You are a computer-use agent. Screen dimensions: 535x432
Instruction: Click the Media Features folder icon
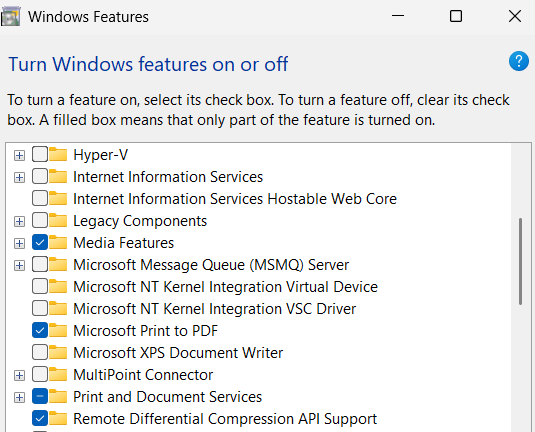58,242
